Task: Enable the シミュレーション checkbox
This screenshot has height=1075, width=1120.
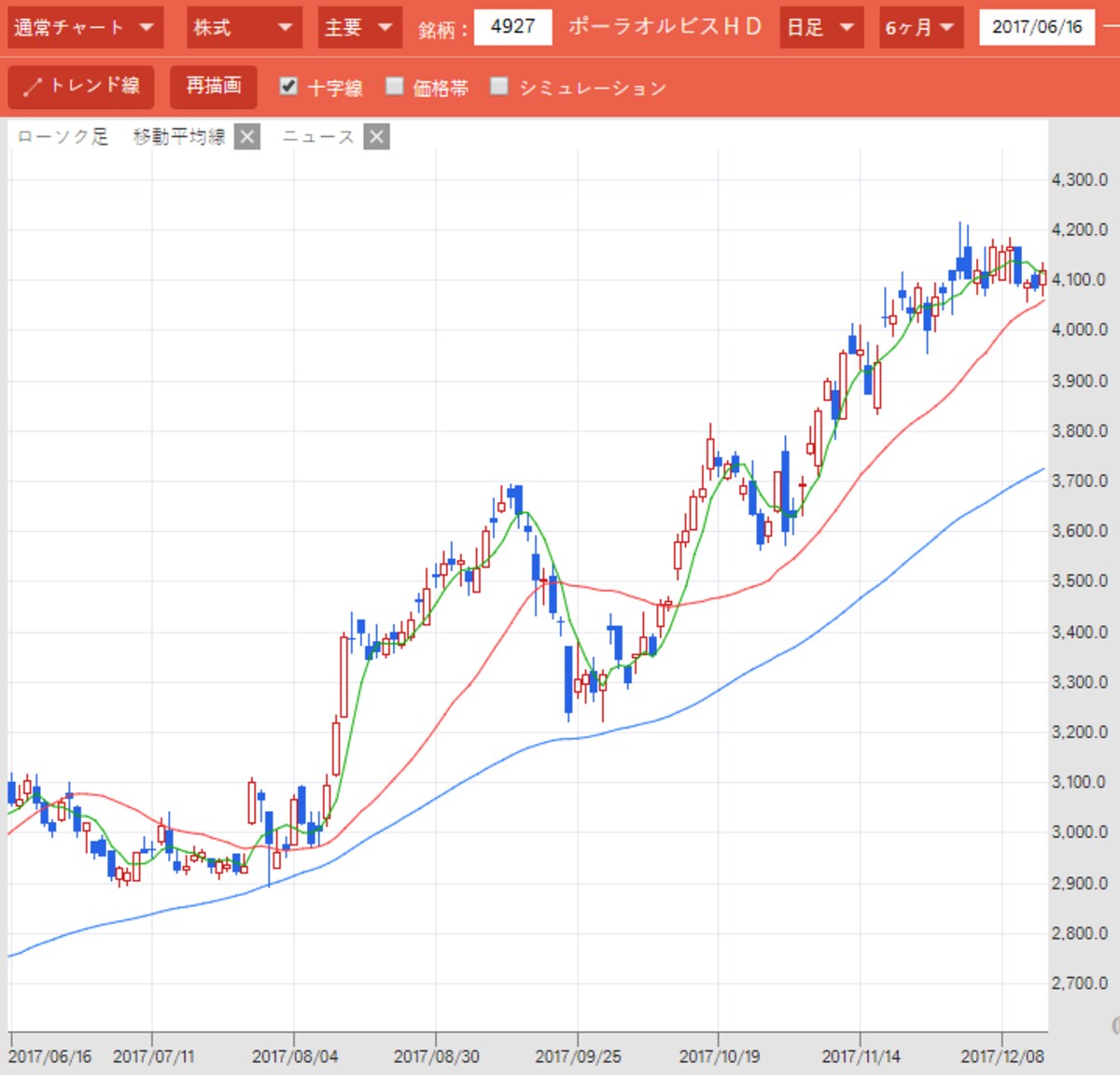Action: click(x=499, y=86)
